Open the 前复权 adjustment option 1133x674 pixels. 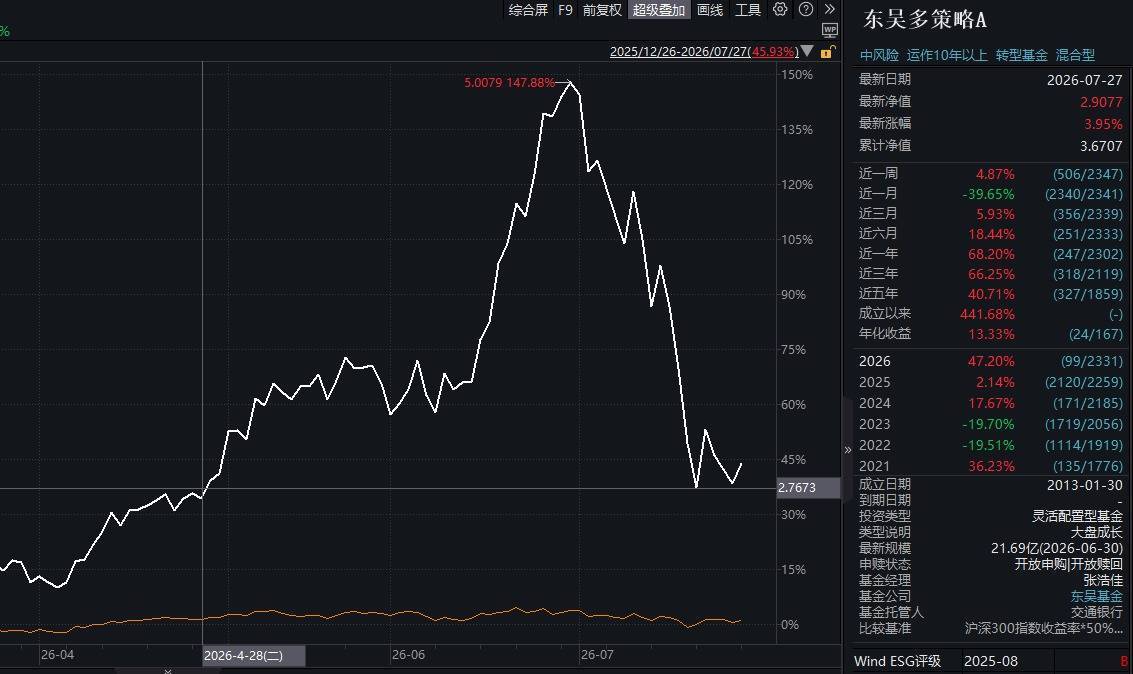pos(602,10)
